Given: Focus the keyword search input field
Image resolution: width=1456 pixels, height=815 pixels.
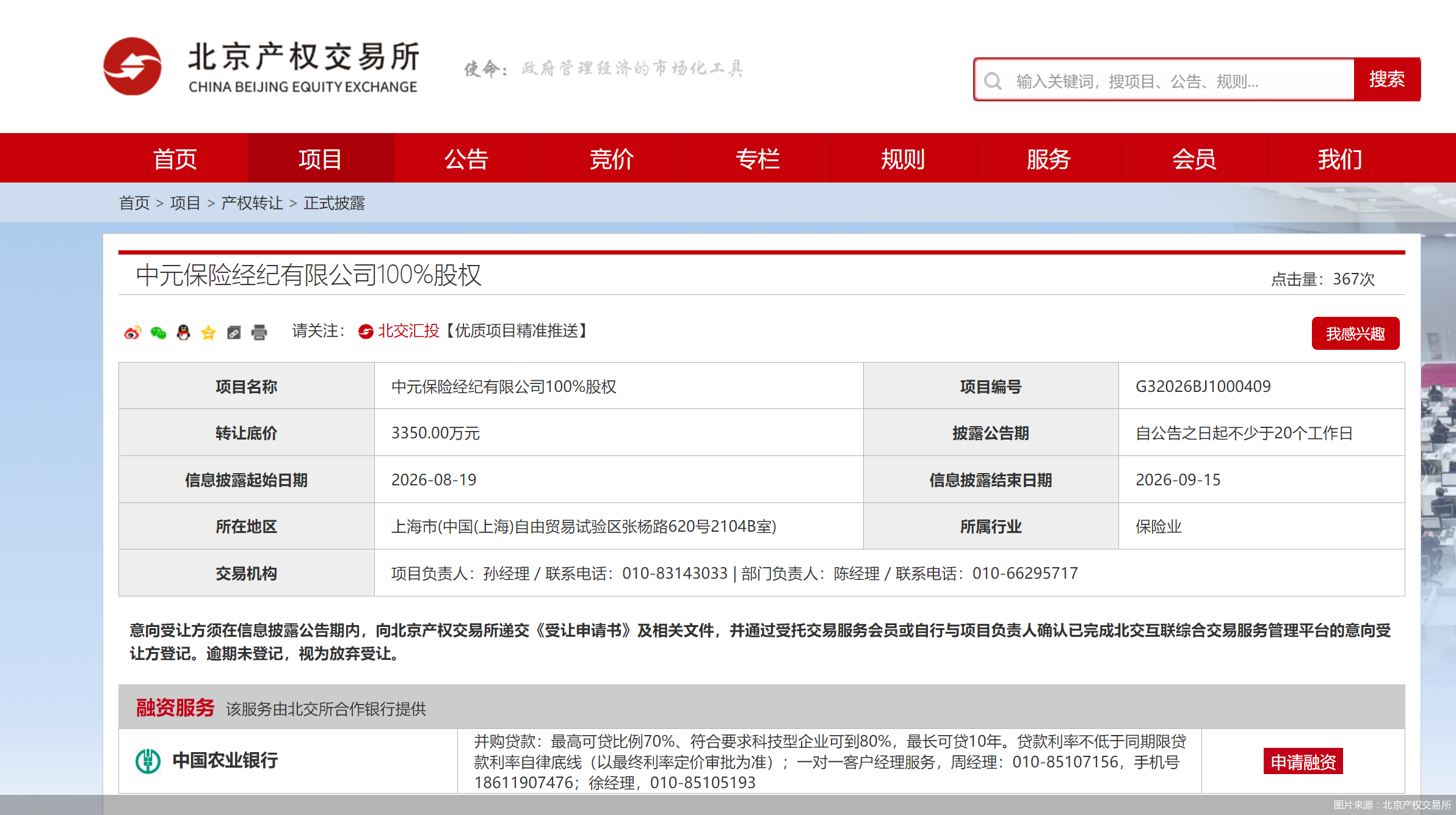Looking at the screenshot, I should click(1164, 81).
